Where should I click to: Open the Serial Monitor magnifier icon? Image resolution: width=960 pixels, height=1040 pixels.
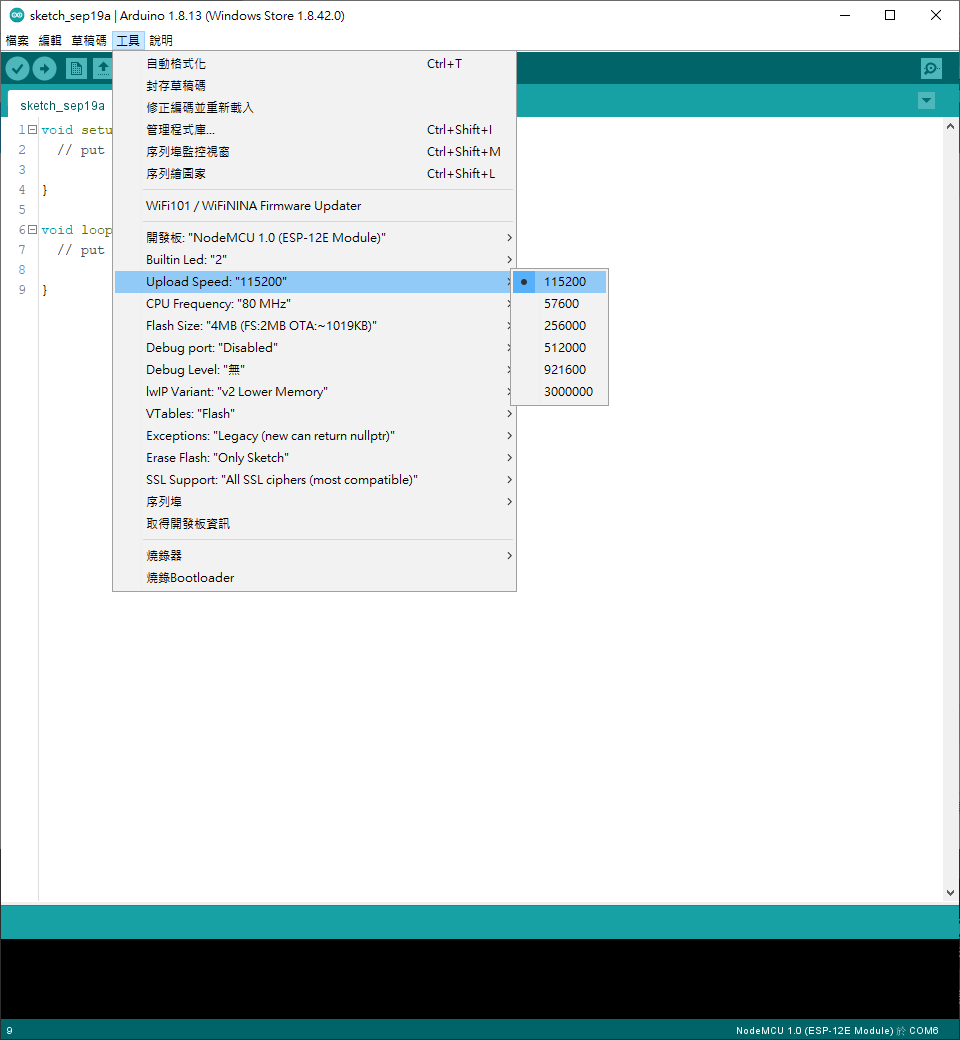[931, 68]
